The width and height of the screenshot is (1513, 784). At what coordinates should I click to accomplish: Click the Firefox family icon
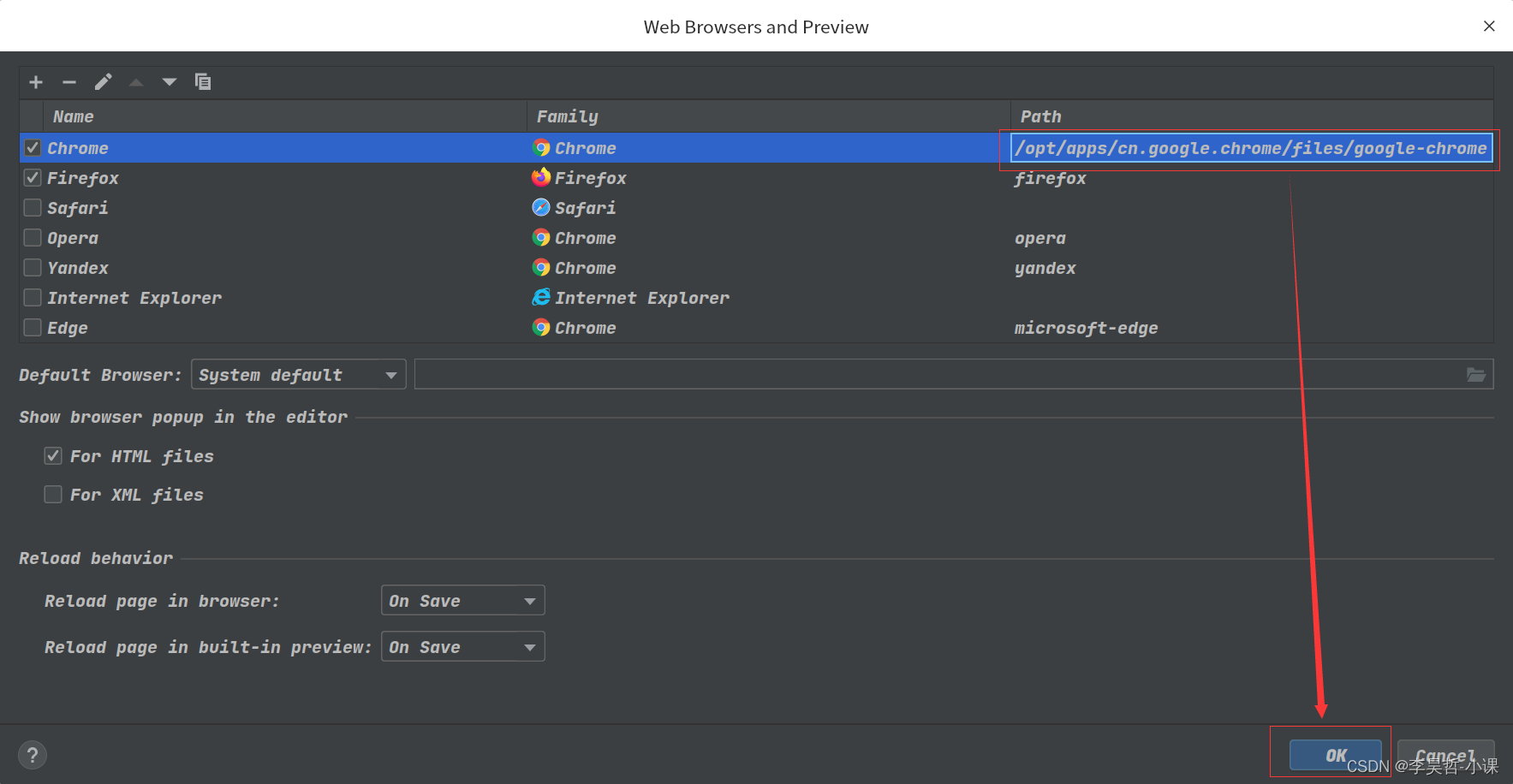(x=541, y=178)
